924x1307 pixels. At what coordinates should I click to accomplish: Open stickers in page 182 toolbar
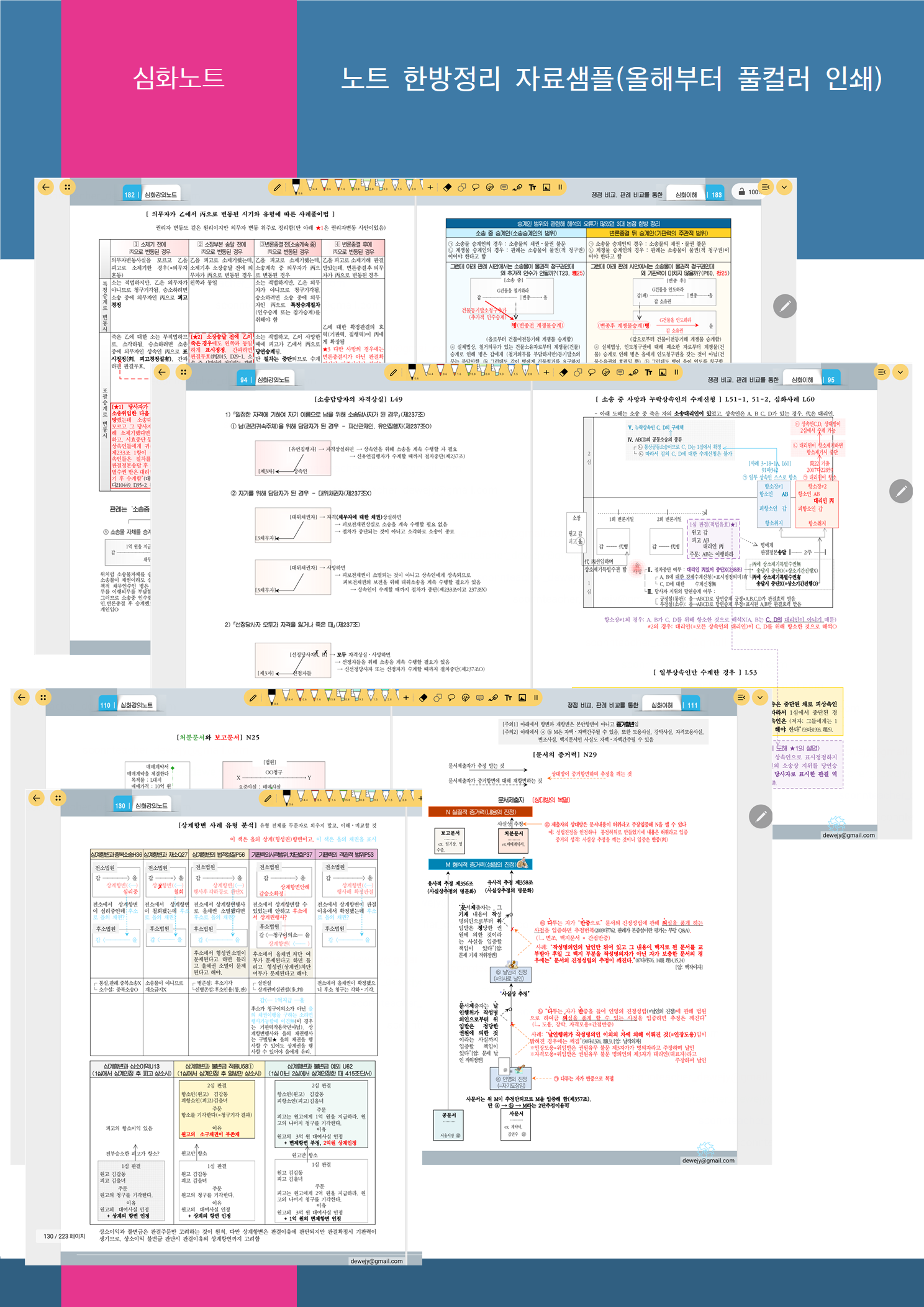point(489,187)
